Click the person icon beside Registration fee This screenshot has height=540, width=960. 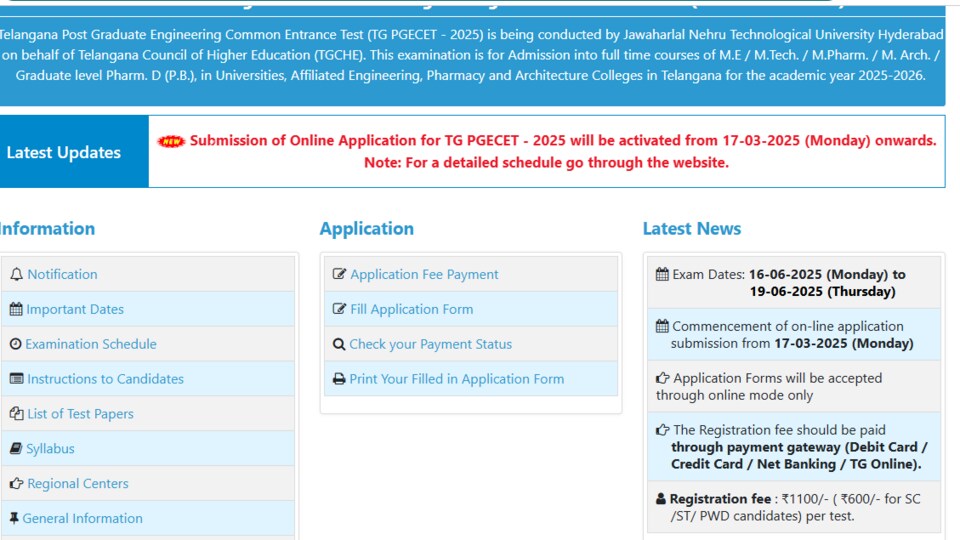point(661,499)
